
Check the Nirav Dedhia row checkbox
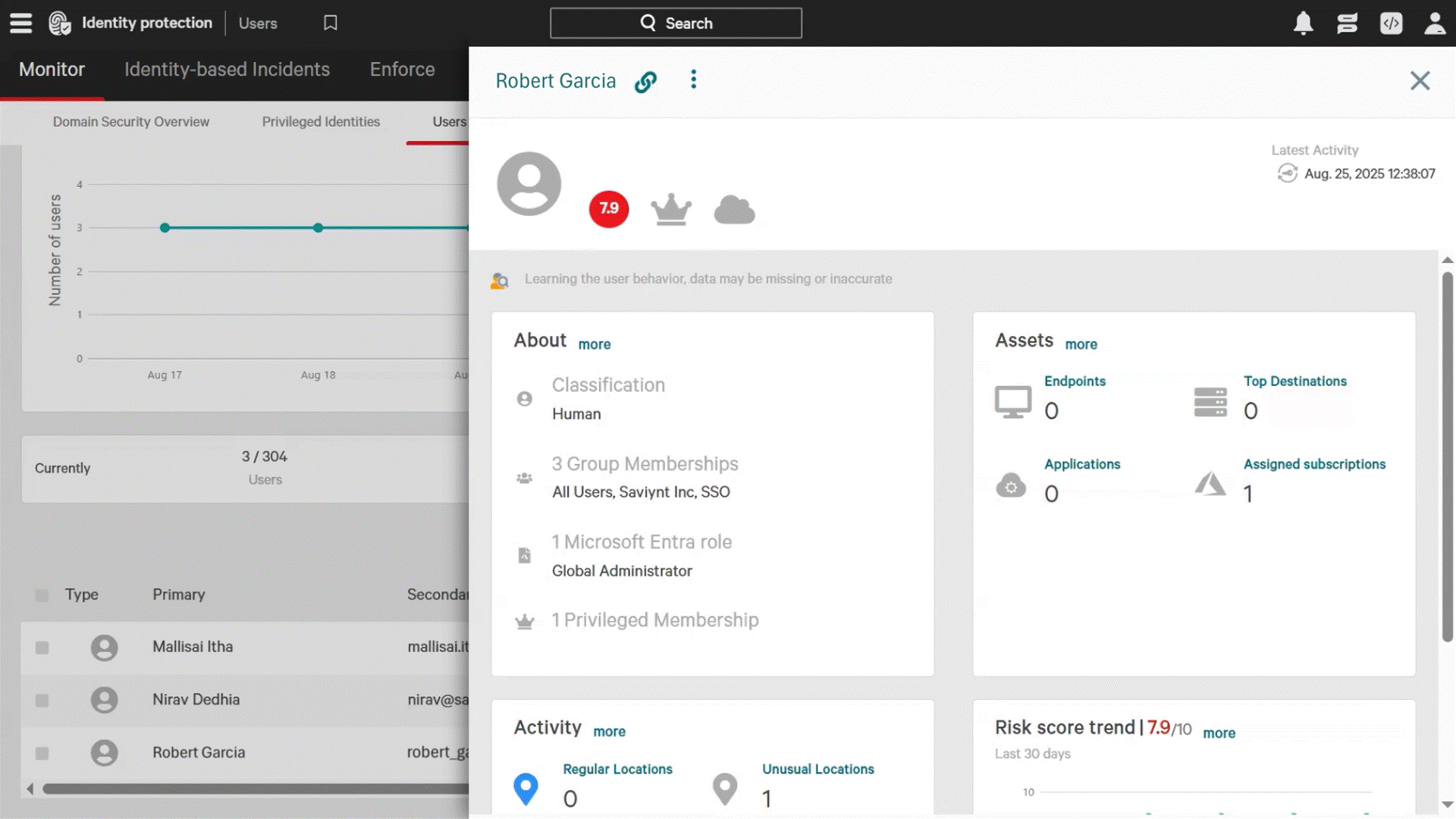[x=42, y=701]
